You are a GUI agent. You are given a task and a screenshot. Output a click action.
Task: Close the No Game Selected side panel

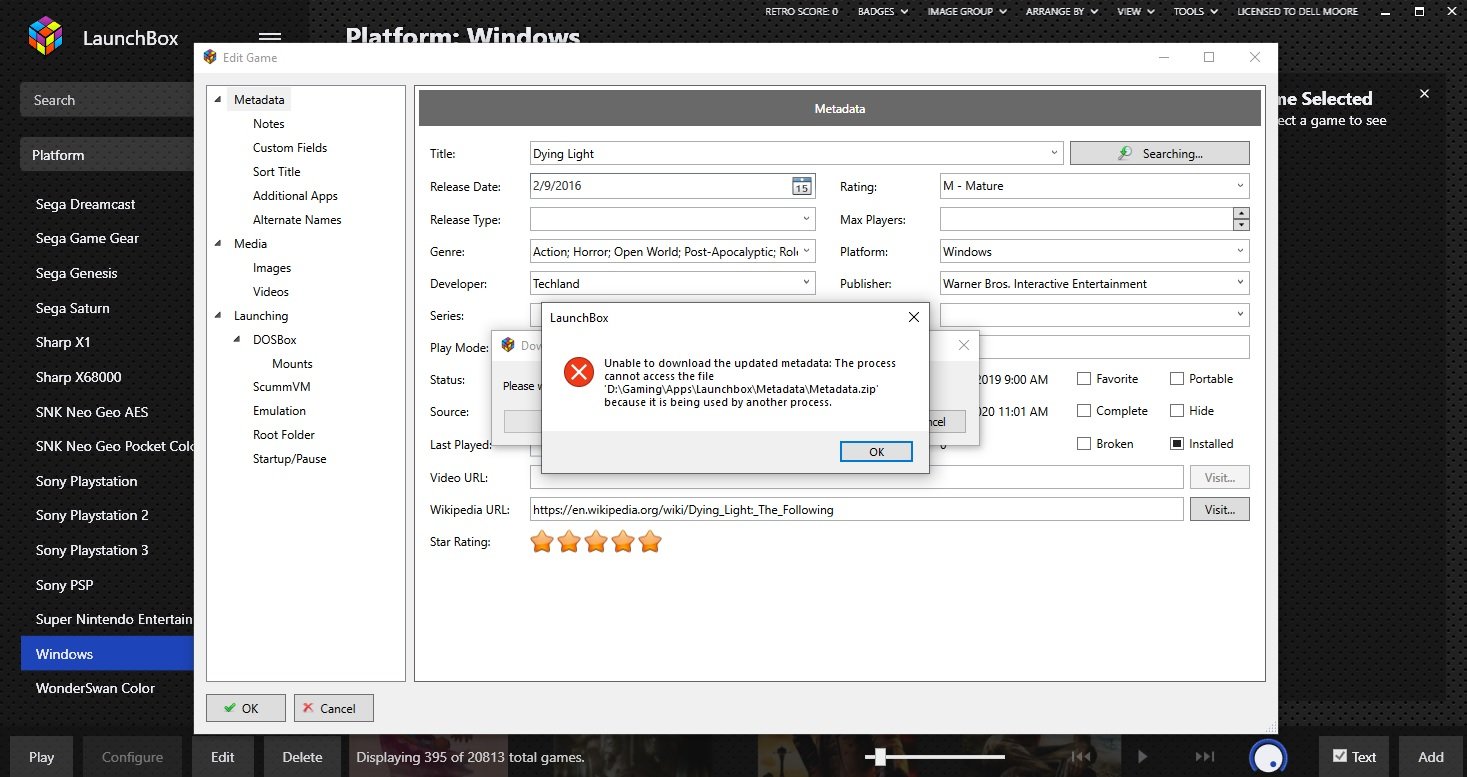point(1424,94)
